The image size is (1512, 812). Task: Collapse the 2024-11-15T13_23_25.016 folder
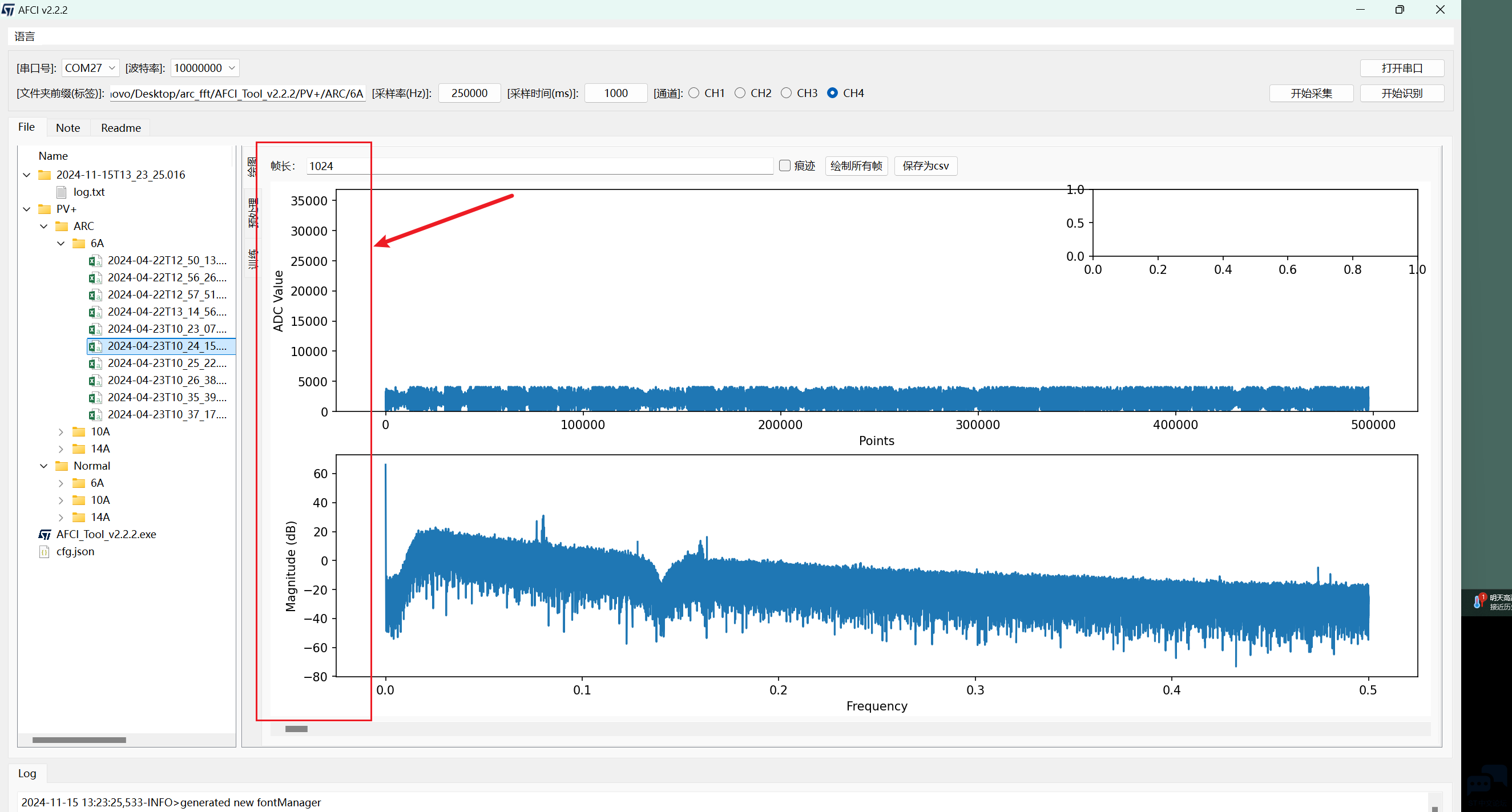[x=27, y=175]
